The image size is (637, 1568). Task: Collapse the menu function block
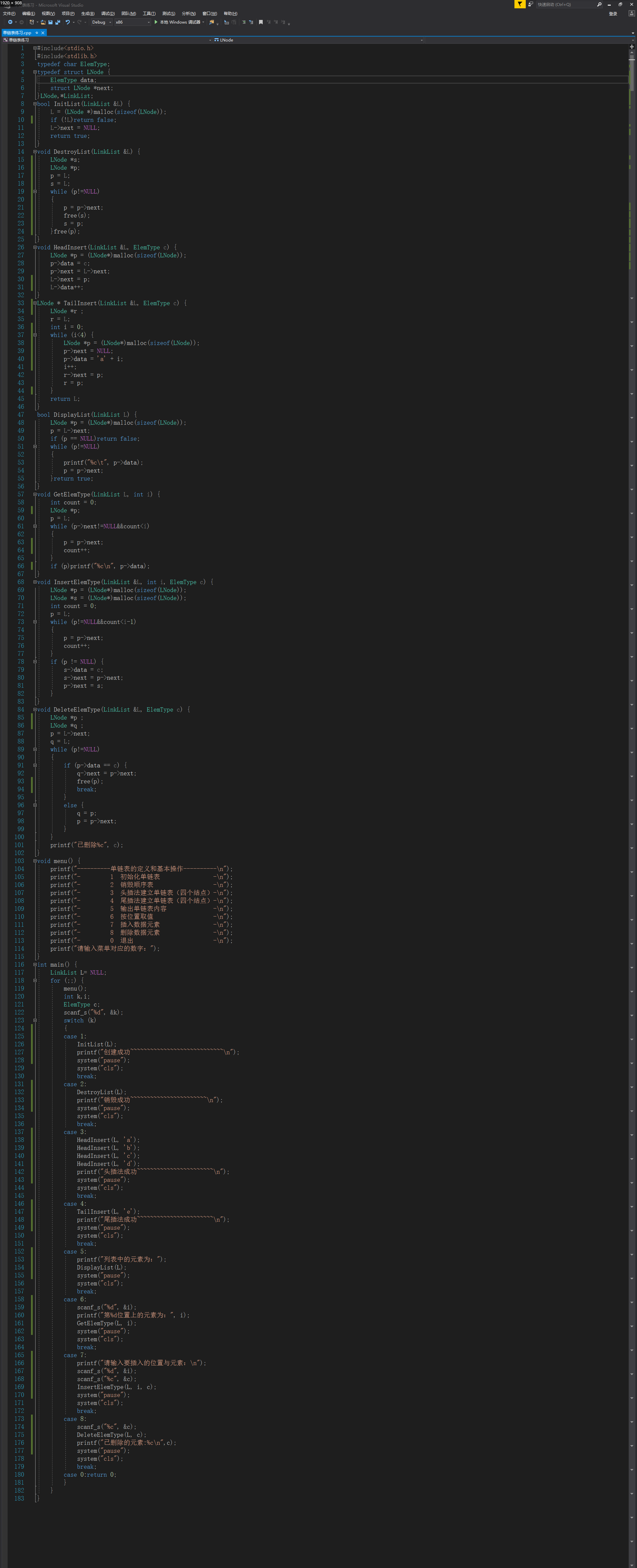(35, 861)
